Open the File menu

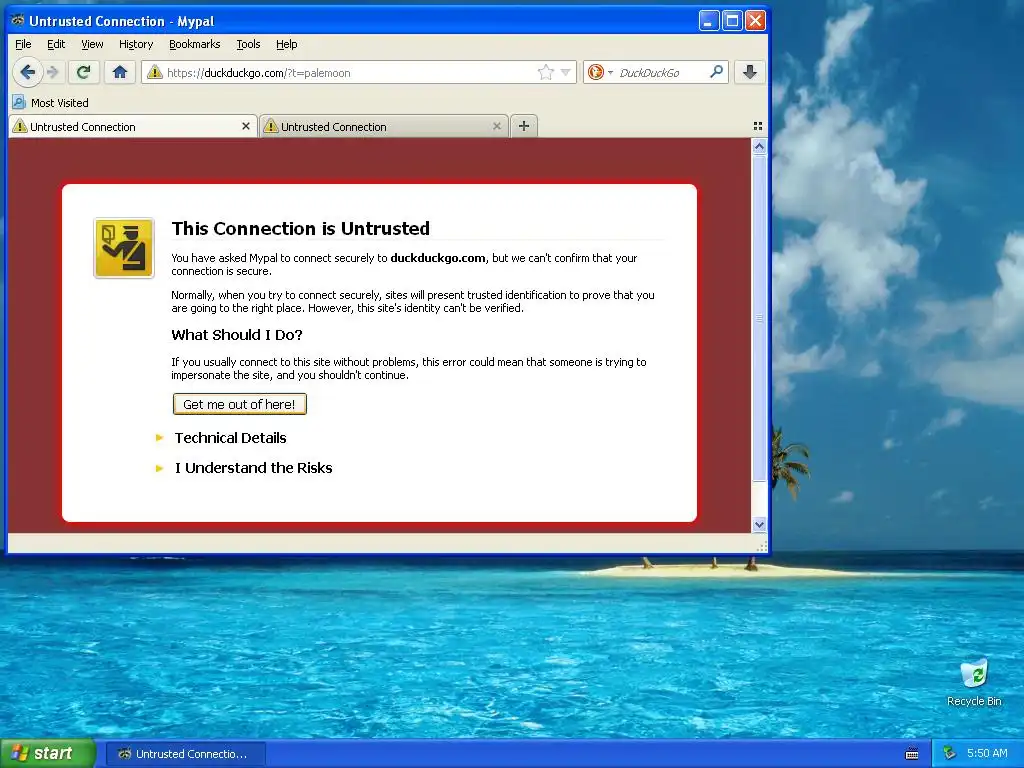click(x=23, y=44)
